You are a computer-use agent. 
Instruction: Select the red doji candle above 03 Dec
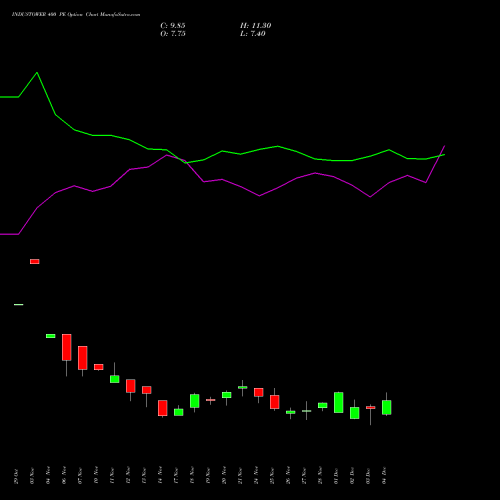[371, 407]
